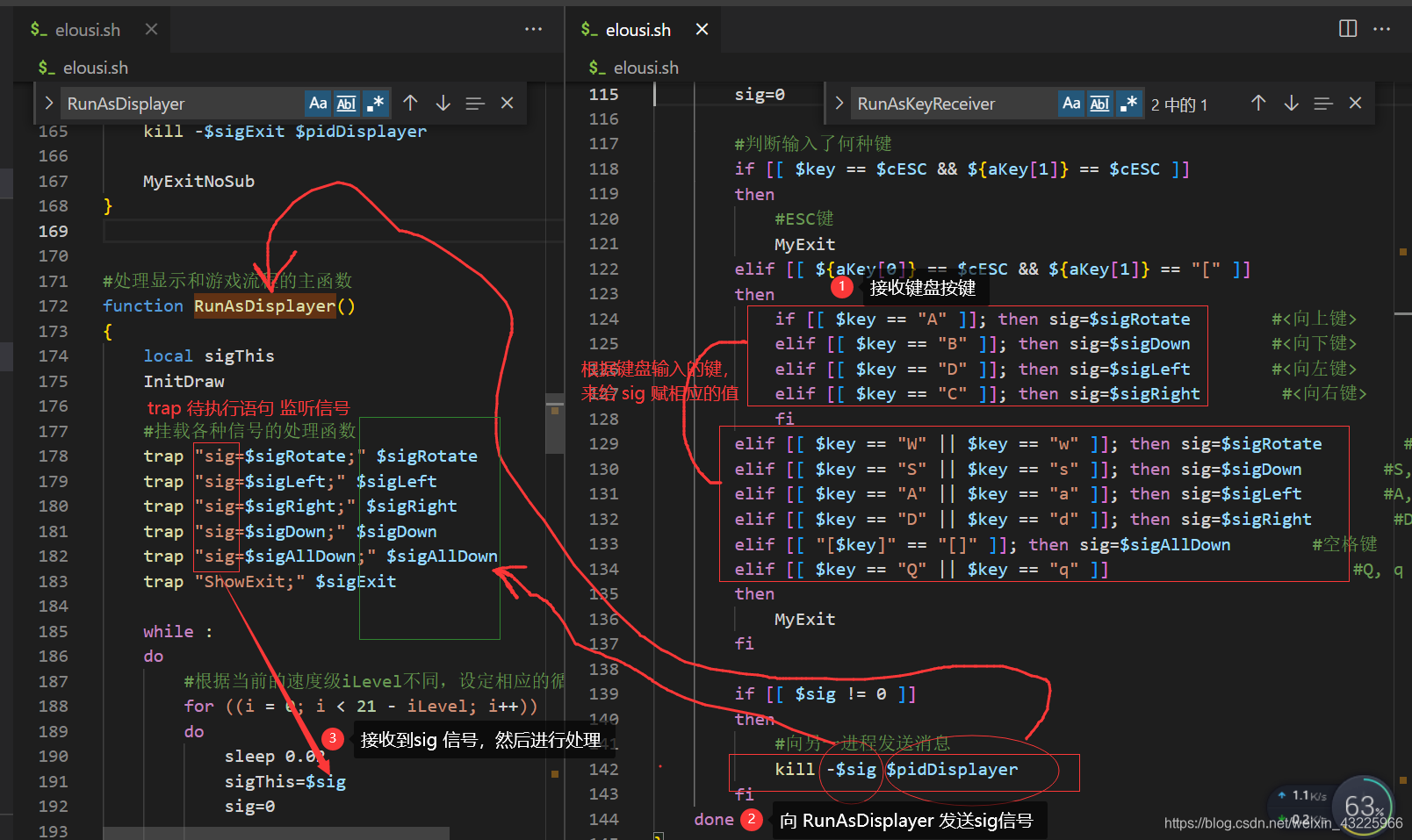The image size is (1412, 840).
Task: Click 'sig=$sigAllDown' on line 133
Action: pyautogui.click(x=1155, y=544)
